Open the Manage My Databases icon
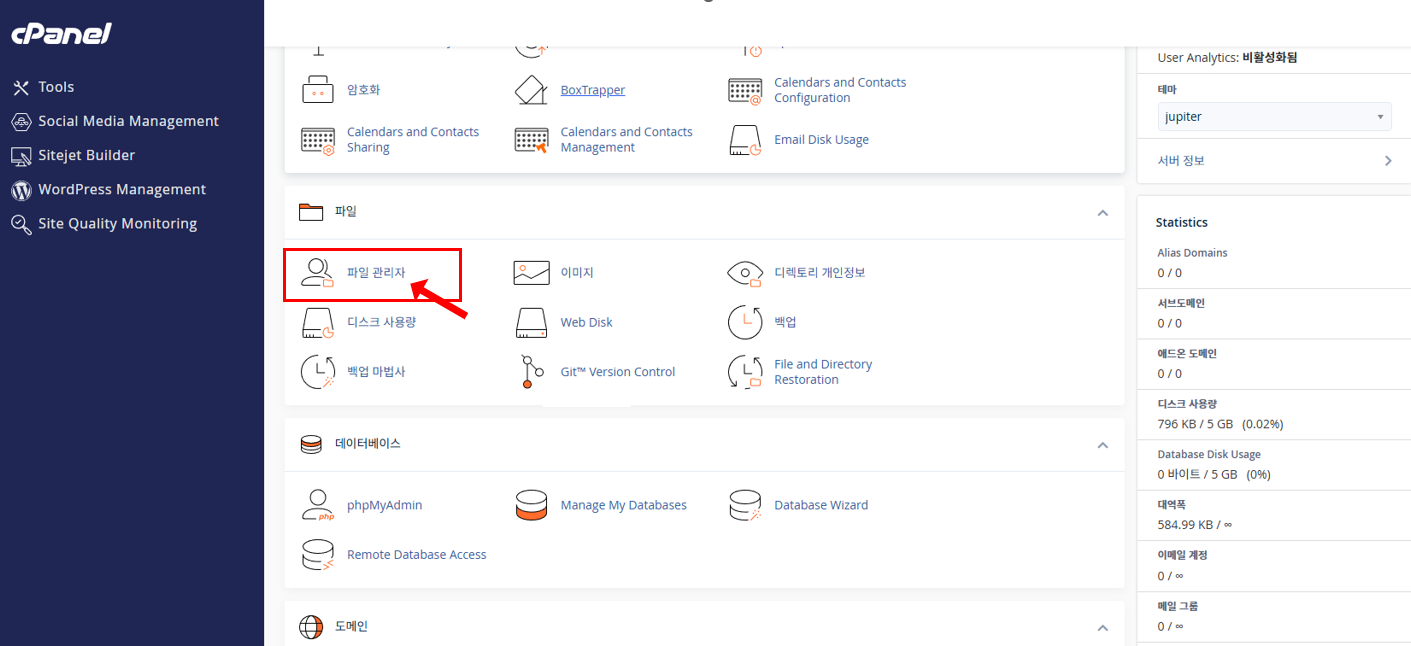1411x646 pixels. (x=531, y=505)
